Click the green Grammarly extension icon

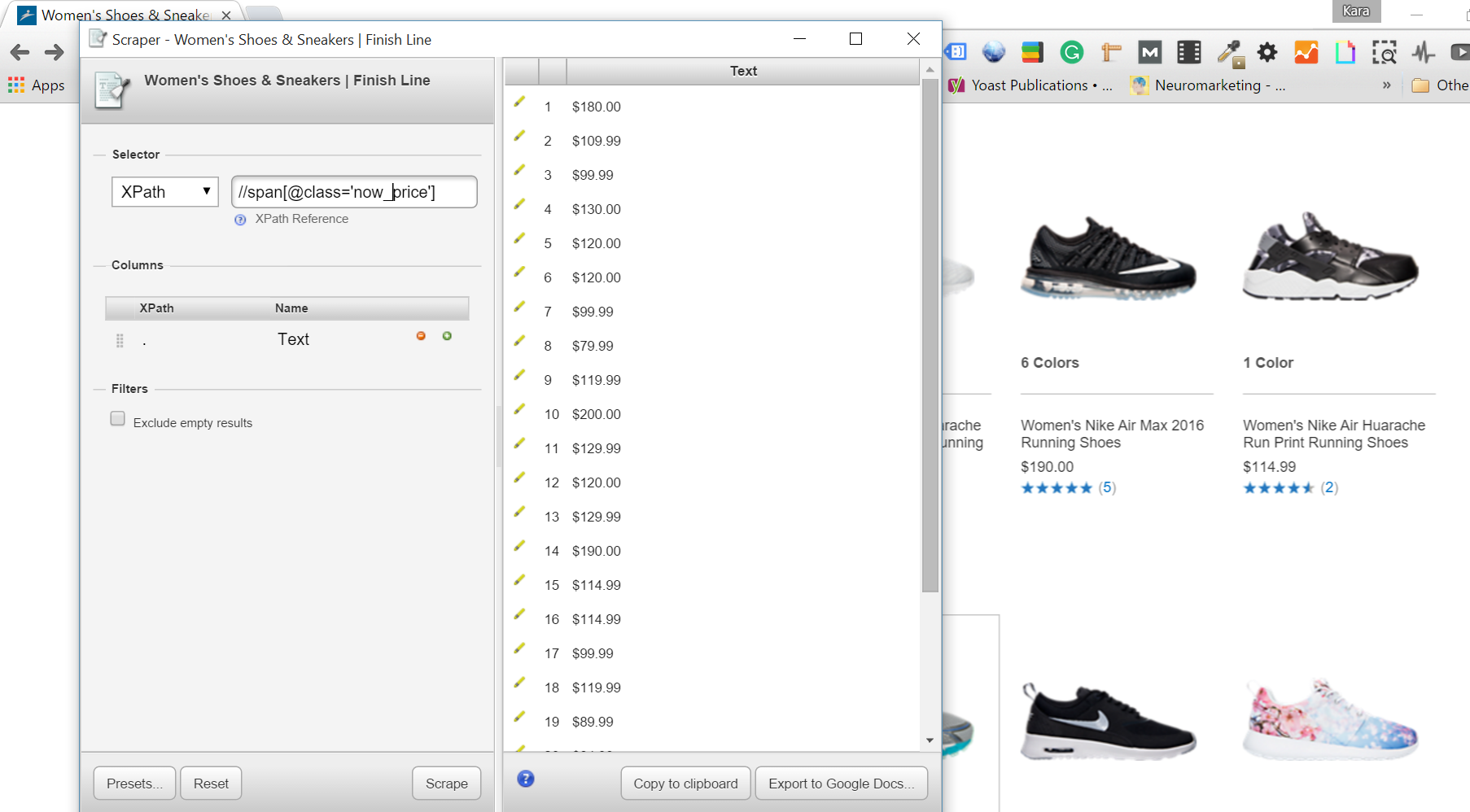pyautogui.click(x=1071, y=52)
